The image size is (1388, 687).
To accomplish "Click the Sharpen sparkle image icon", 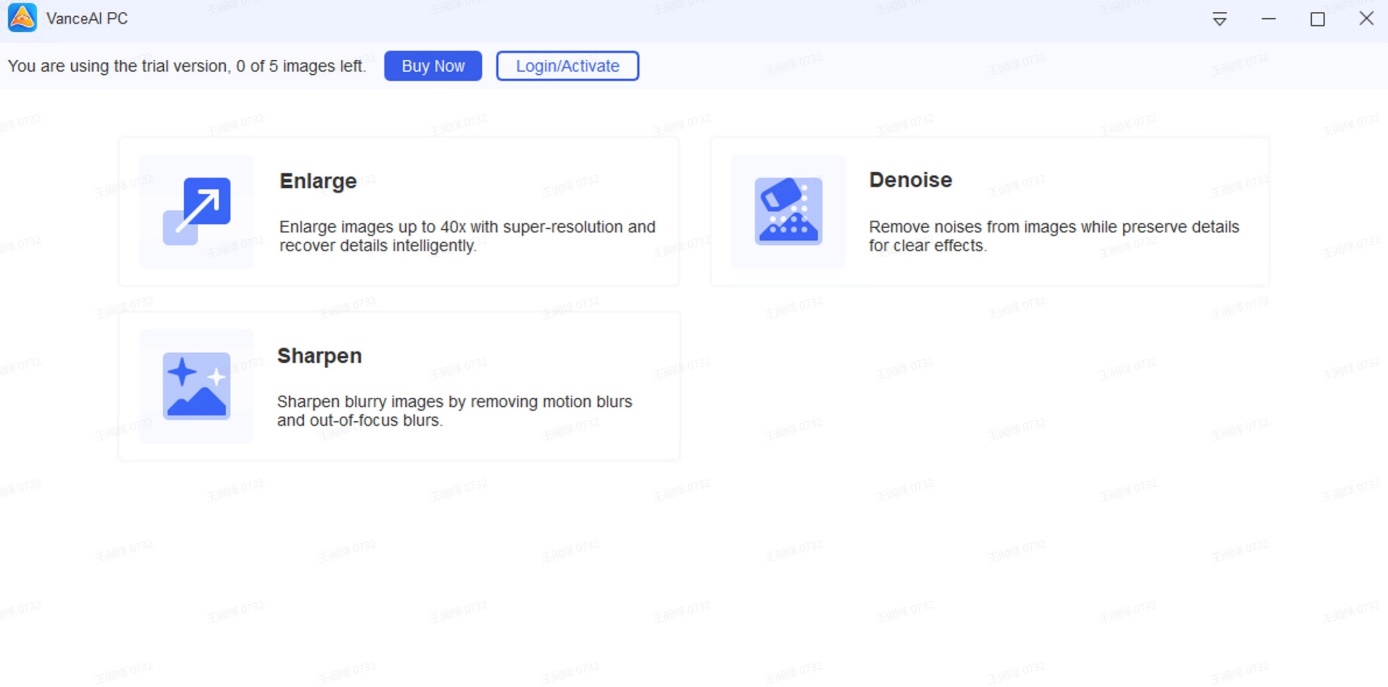I will pyautogui.click(x=197, y=386).
